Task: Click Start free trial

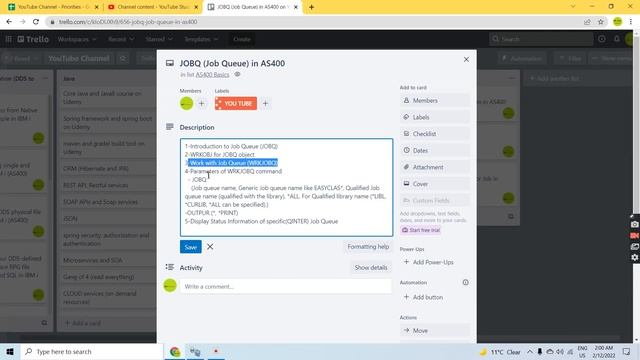Action: click(421, 230)
